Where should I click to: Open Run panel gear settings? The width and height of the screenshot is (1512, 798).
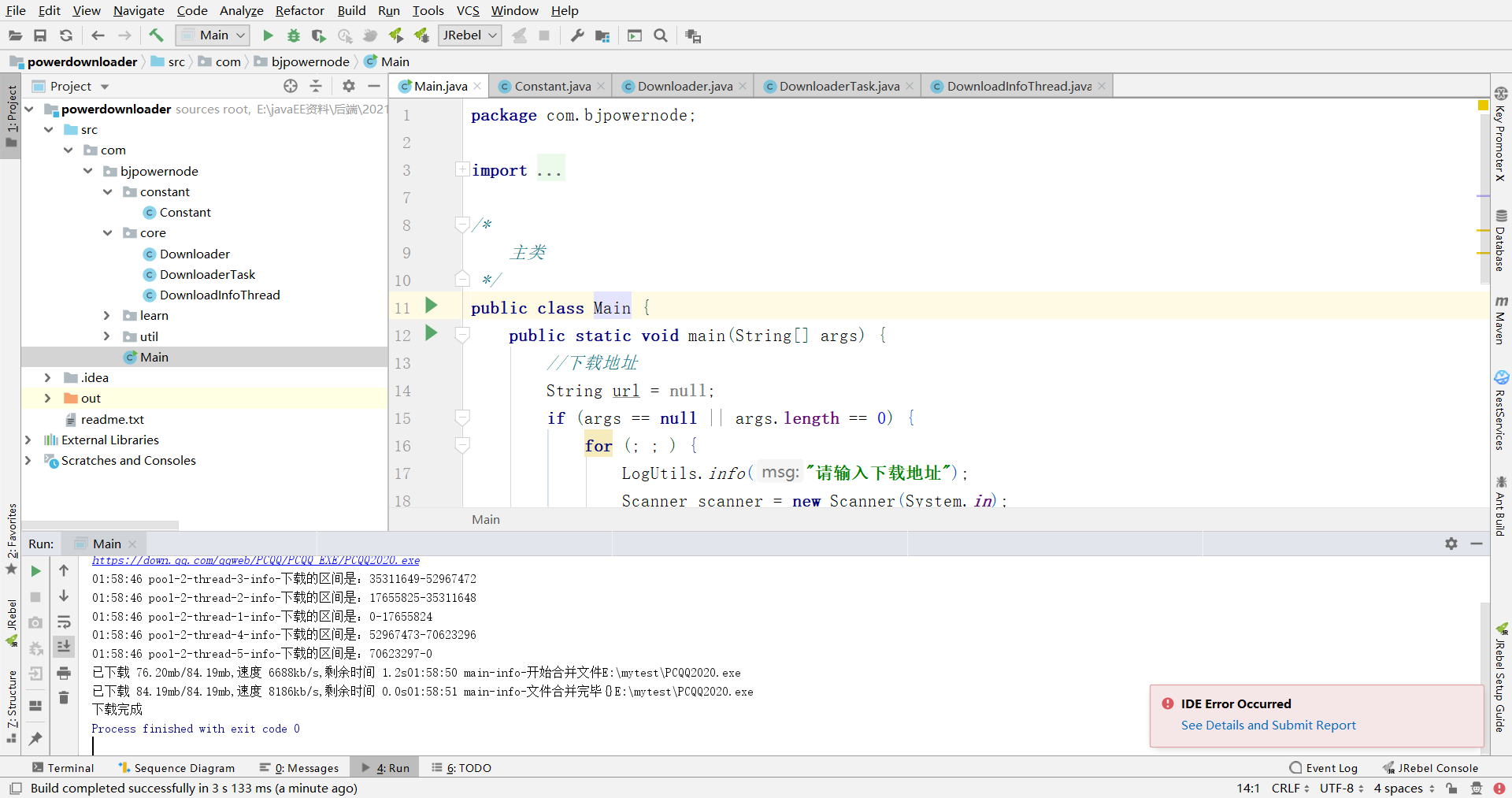point(1451,544)
